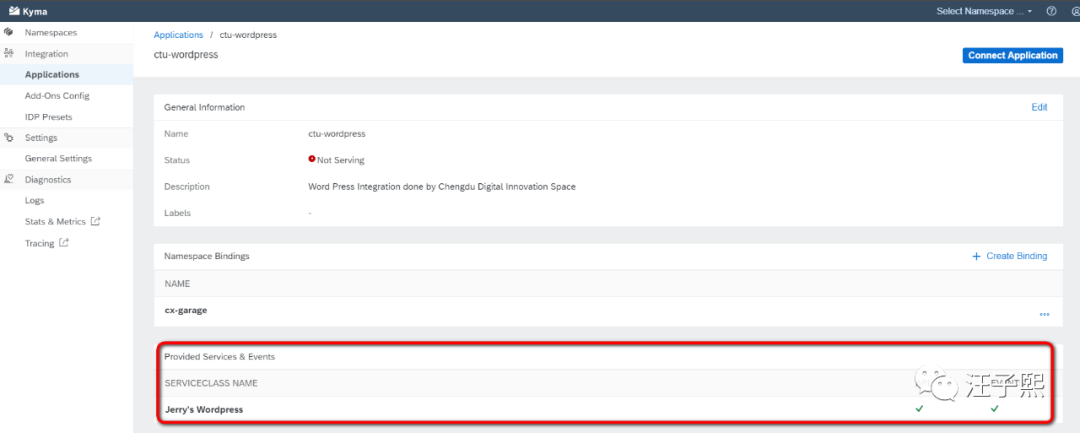Select Diagnostics sidebar section

pos(48,180)
